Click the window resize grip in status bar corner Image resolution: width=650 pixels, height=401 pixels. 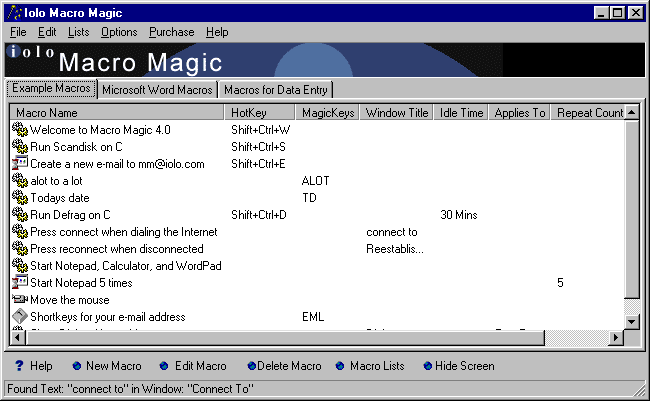tap(639, 390)
